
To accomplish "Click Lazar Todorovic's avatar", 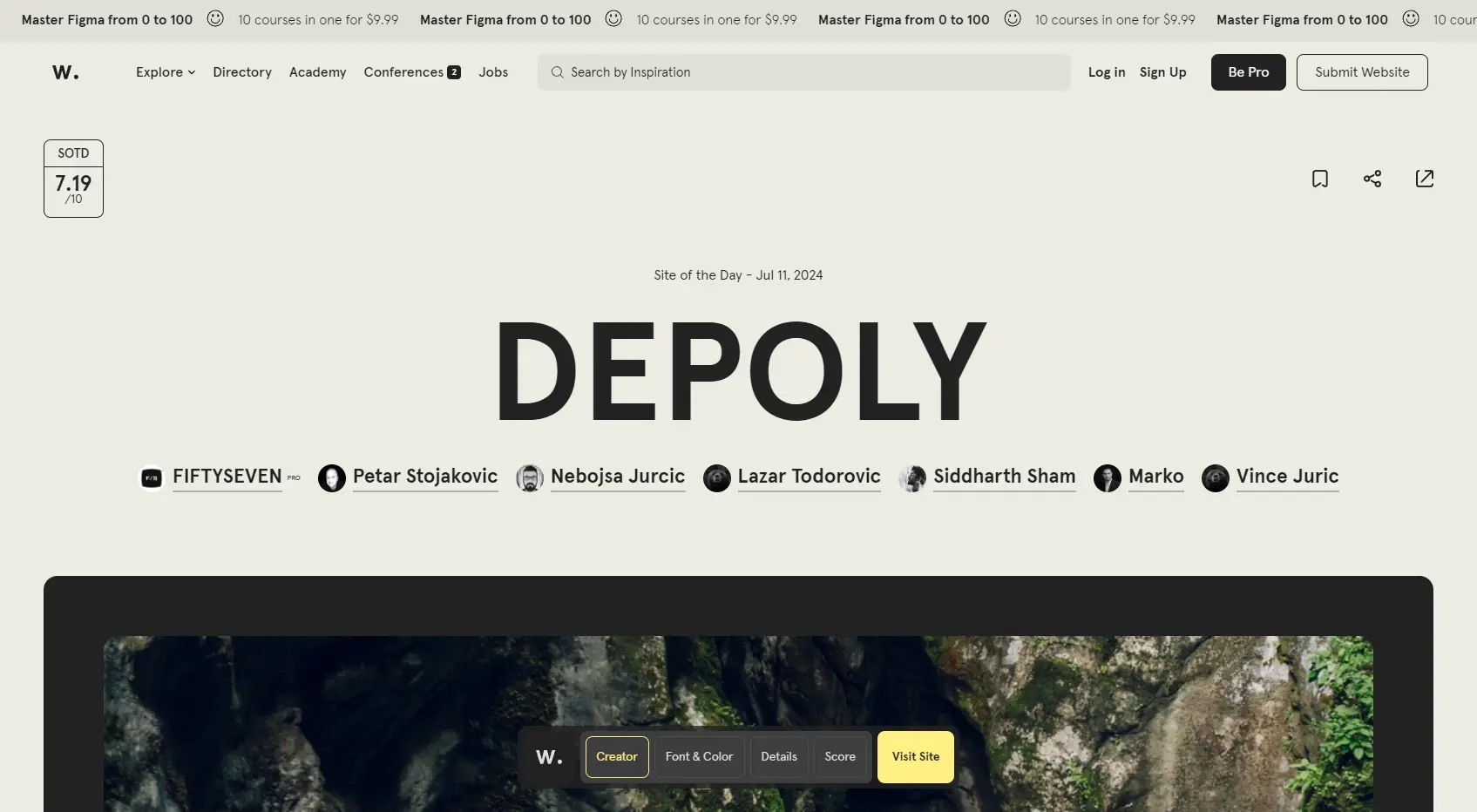I will click(x=717, y=477).
